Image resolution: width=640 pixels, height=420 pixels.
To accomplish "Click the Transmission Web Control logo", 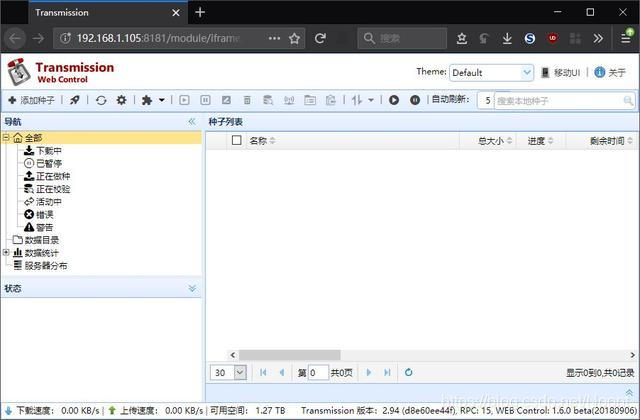I will (x=60, y=72).
